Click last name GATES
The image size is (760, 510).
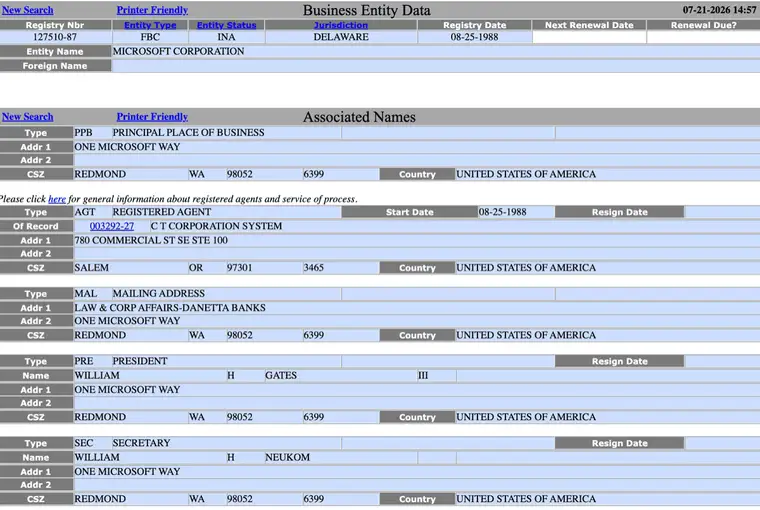281,375
